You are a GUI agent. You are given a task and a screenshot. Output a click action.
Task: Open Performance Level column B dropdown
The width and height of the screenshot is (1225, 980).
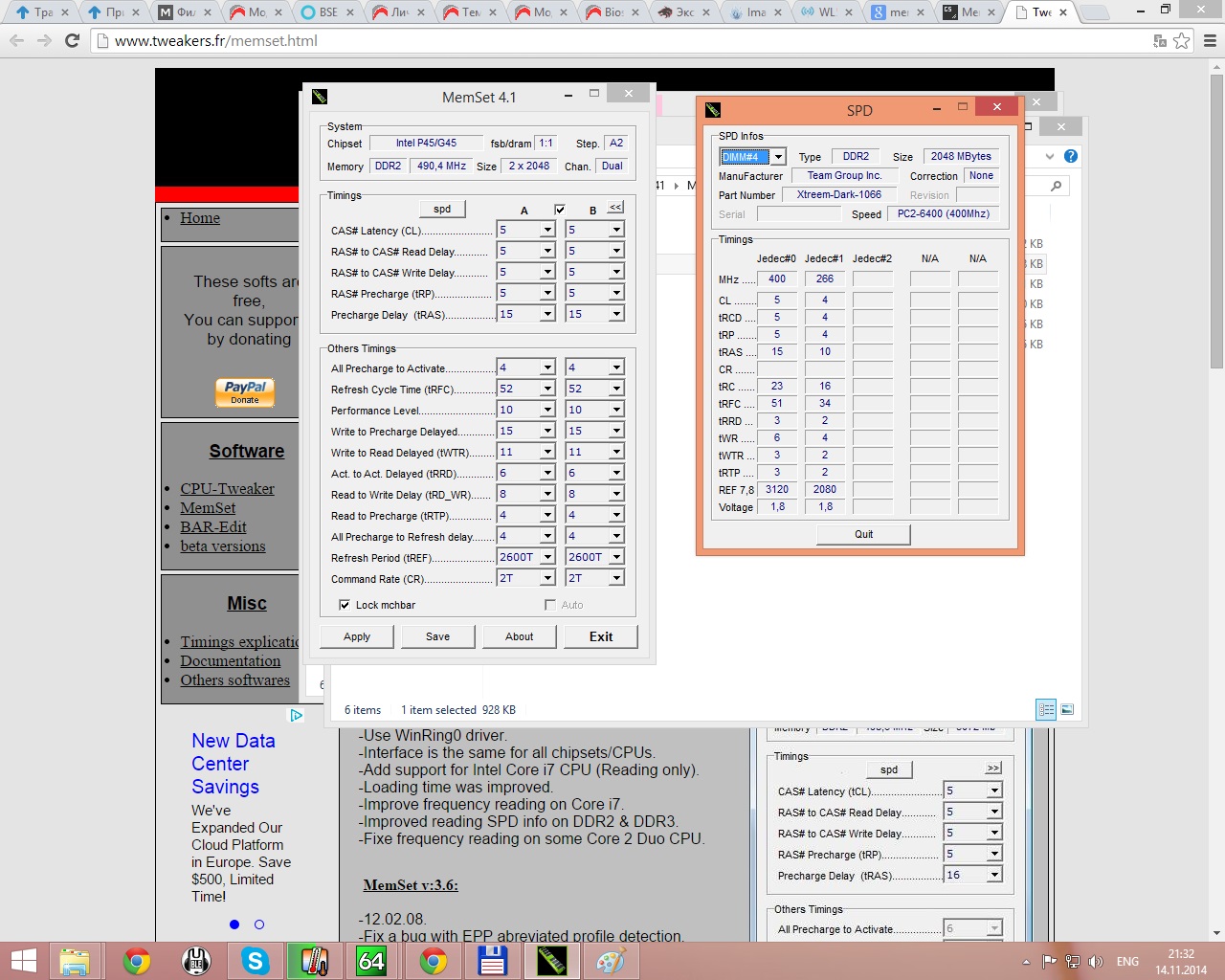click(x=616, y=410)
